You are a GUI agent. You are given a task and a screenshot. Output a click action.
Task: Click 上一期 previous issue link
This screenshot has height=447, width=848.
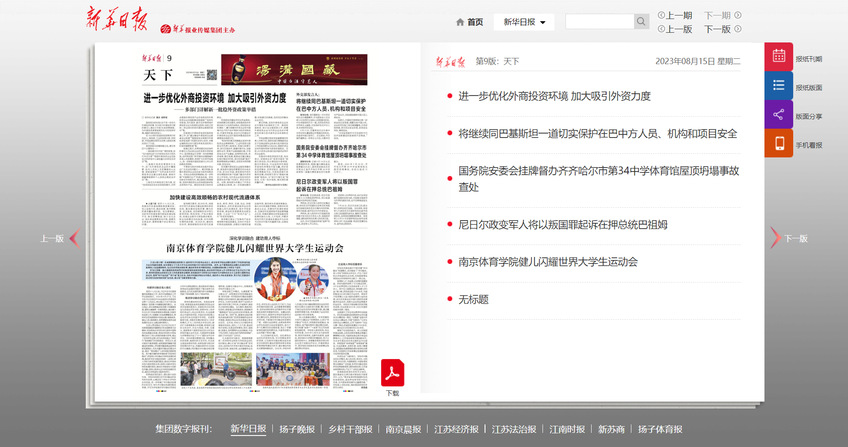[675, 15]
